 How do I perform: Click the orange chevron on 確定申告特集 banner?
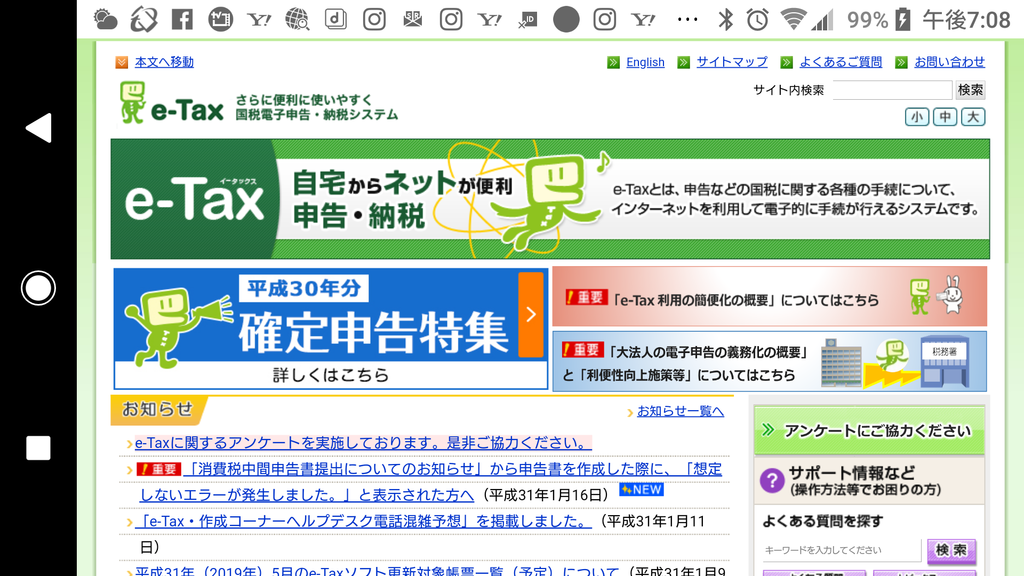(531, 315)
